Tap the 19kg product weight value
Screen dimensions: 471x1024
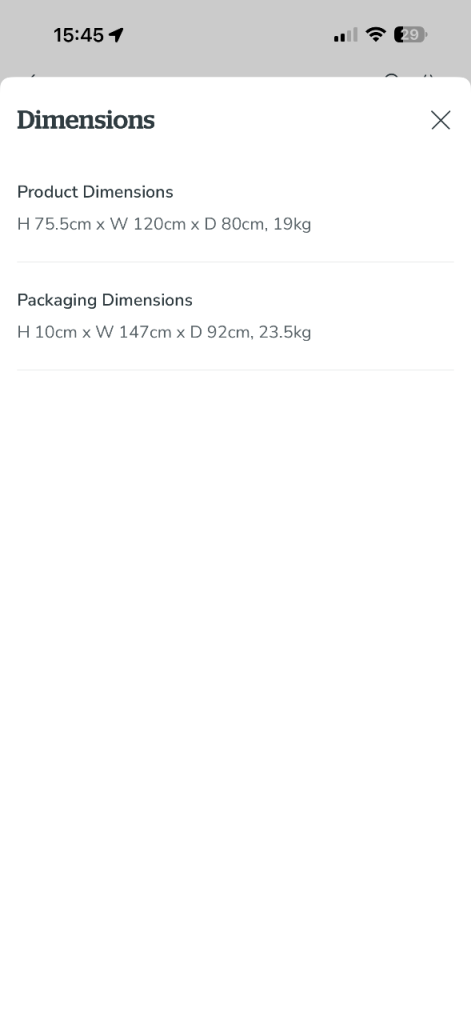292,225
